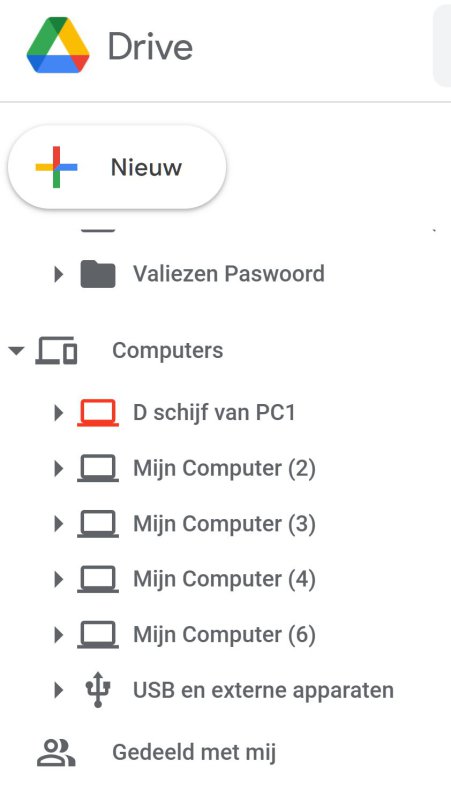Expand Mijn Computer (6) tree arrow
This screenshot has width=451, height=800.
coord(59,635)
